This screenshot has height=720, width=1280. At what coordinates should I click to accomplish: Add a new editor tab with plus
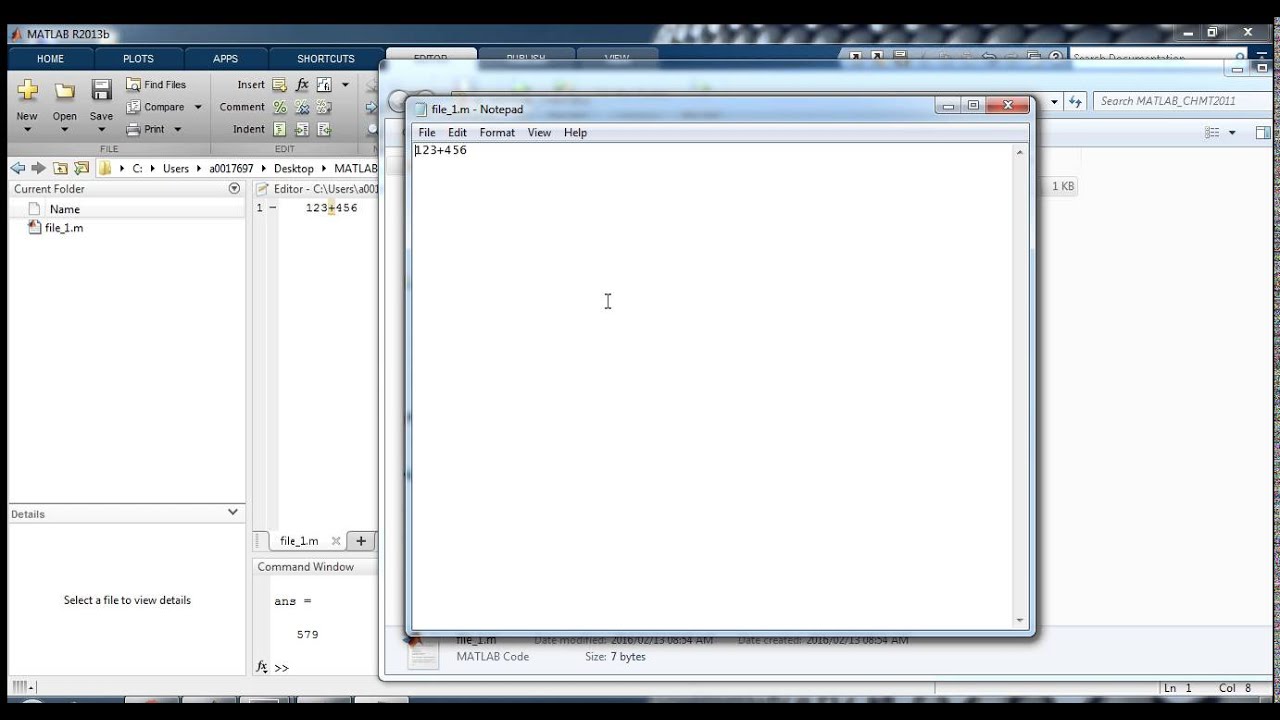pos(361,541)
